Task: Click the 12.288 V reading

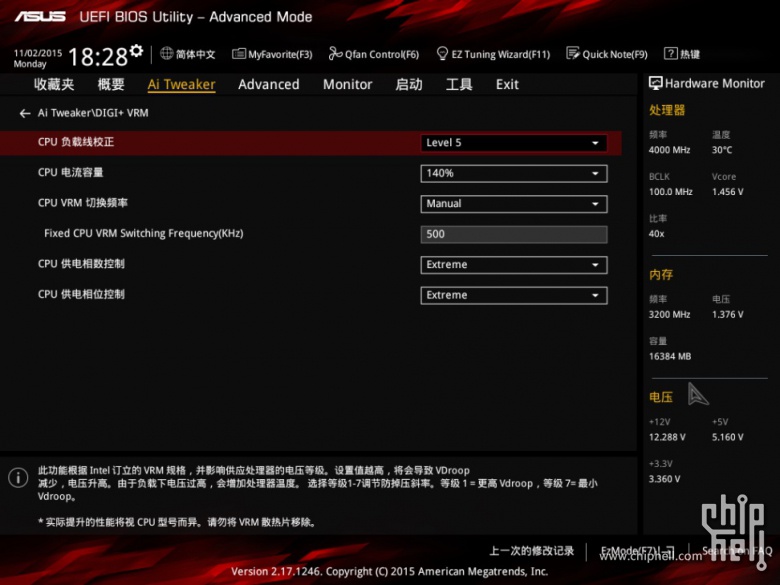Action: point(667,437)
